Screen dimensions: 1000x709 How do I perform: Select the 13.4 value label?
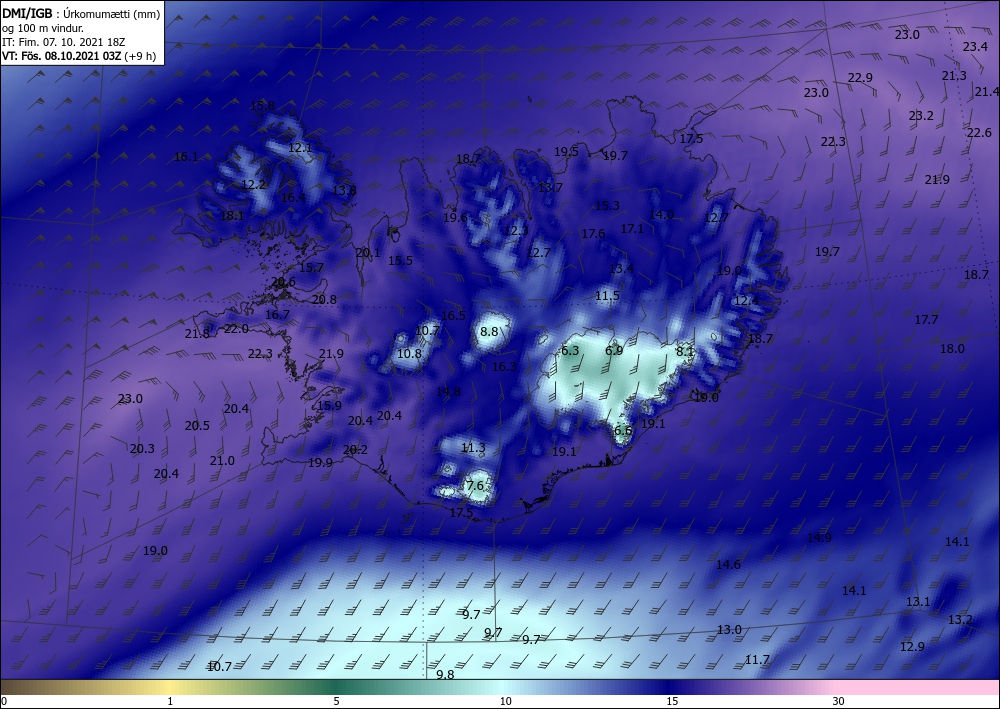pyautogui.click(x=621, y=268)
